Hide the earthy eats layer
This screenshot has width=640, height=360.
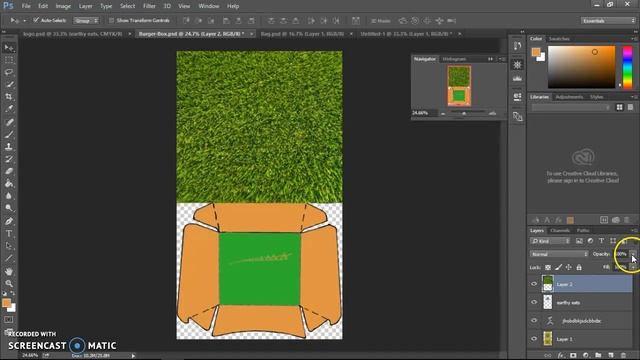[x=534, y=302]
